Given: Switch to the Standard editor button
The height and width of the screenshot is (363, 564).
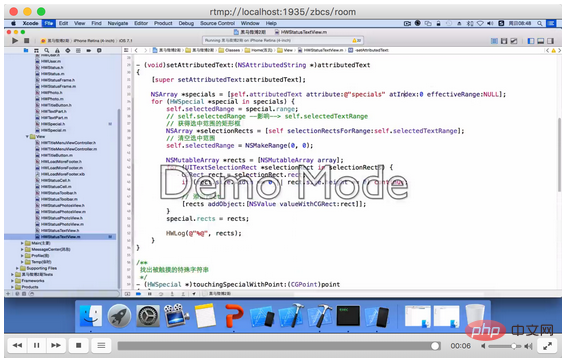Looking at the screenshot, I should coord(495,41).
